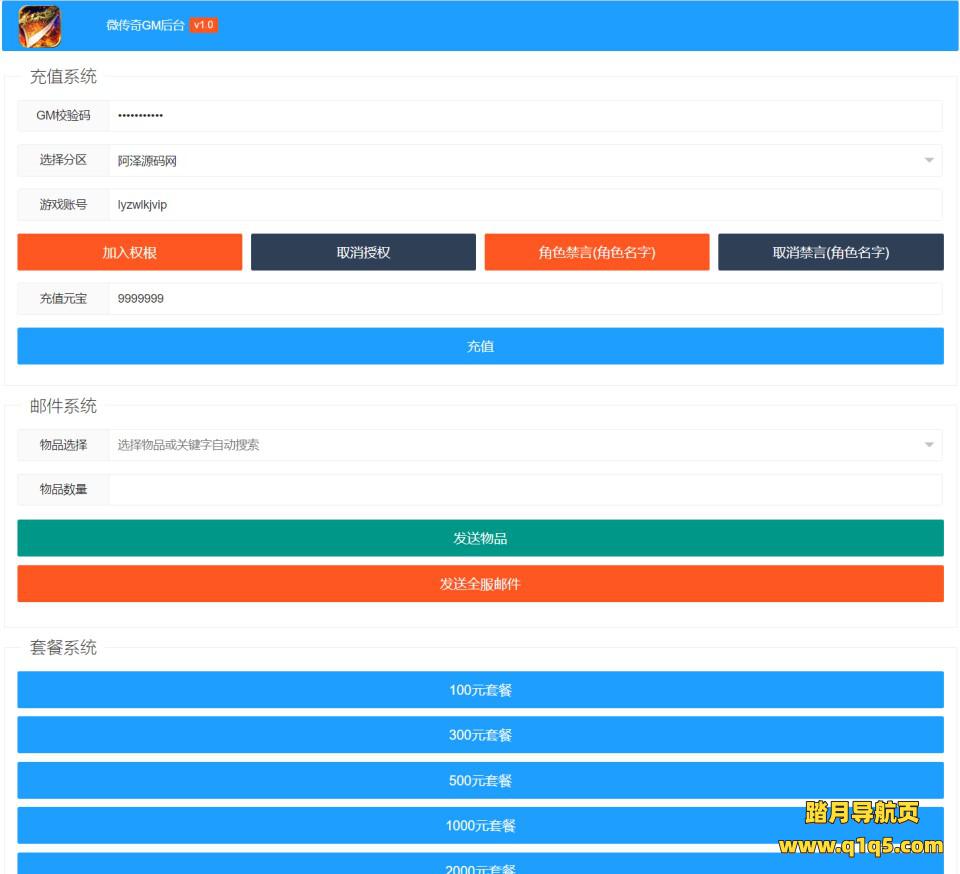The image size is (960, 874).
Task: Click the game logo icon in header
Action: 40,26
